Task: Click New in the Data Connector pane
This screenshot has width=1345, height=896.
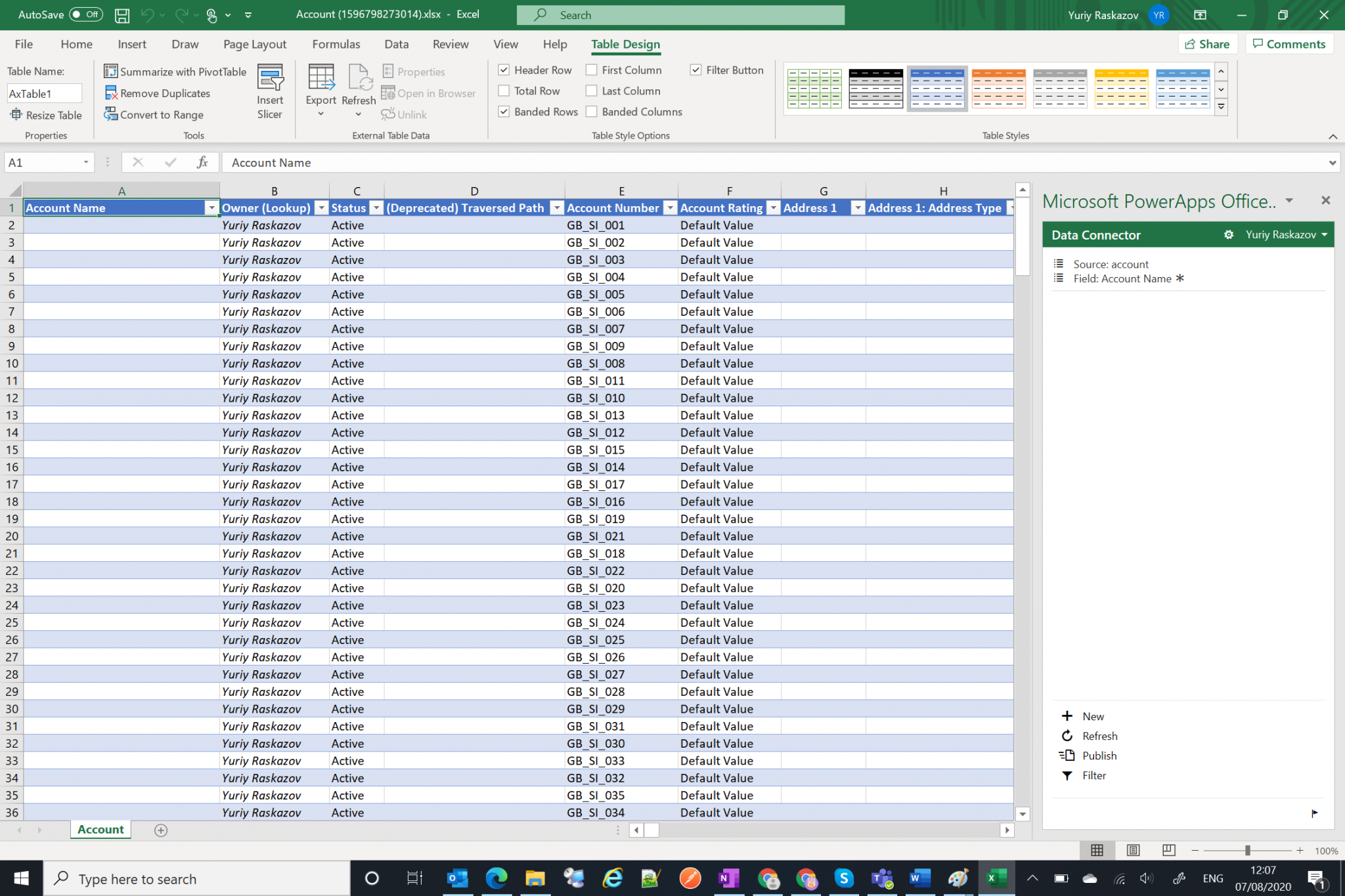Action: [1092, 715]
